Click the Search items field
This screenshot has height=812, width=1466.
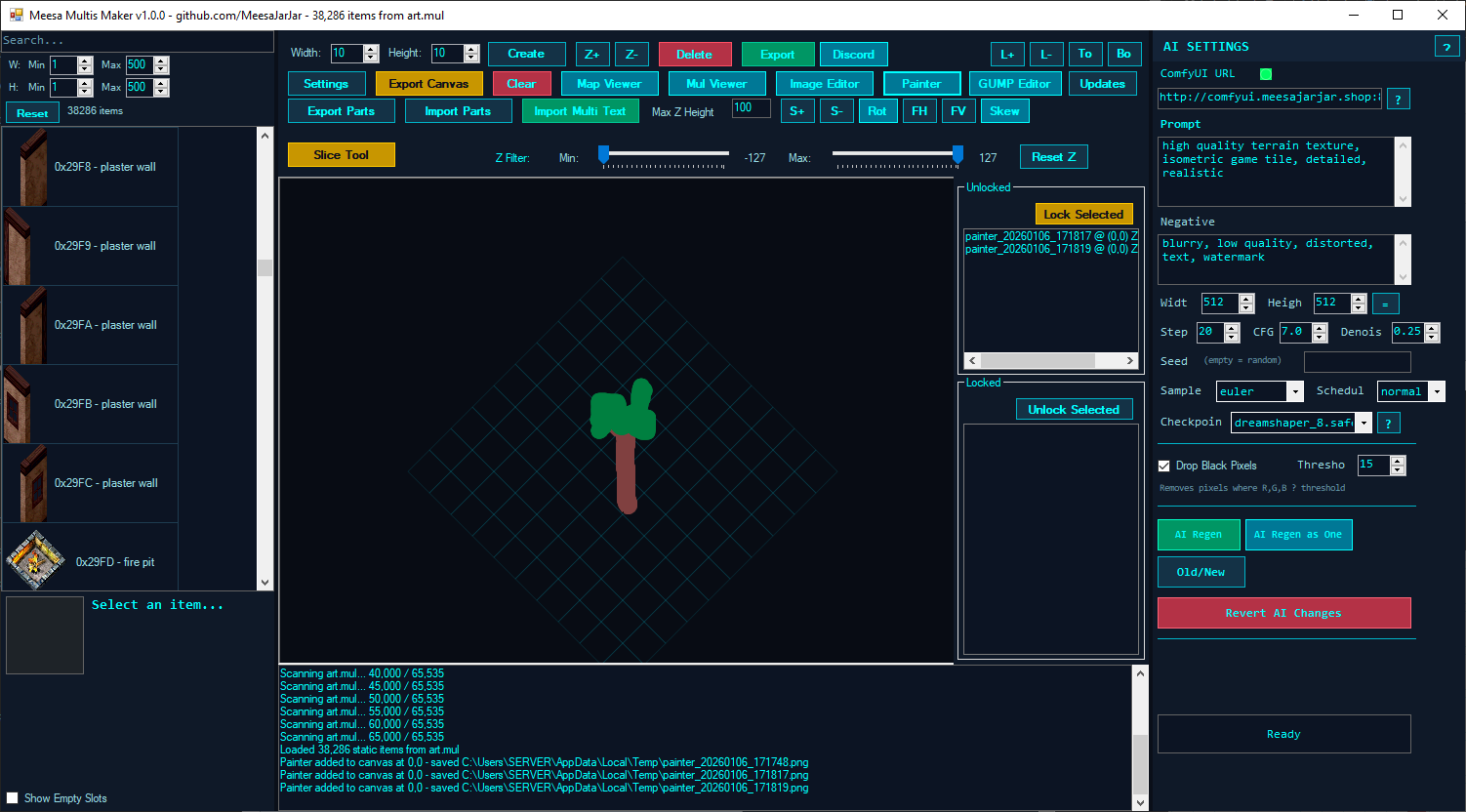pos(137,41)
